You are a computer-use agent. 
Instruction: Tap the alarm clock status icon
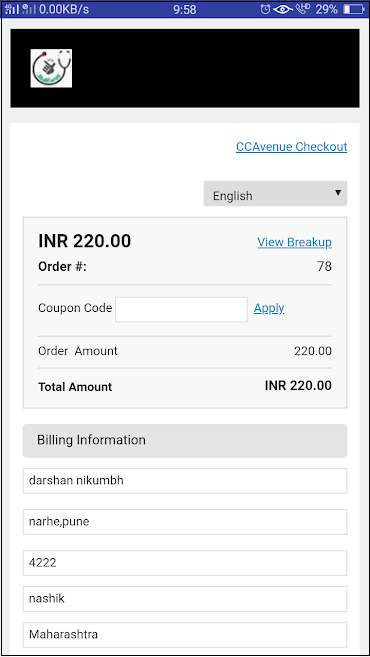click(265, 9)
